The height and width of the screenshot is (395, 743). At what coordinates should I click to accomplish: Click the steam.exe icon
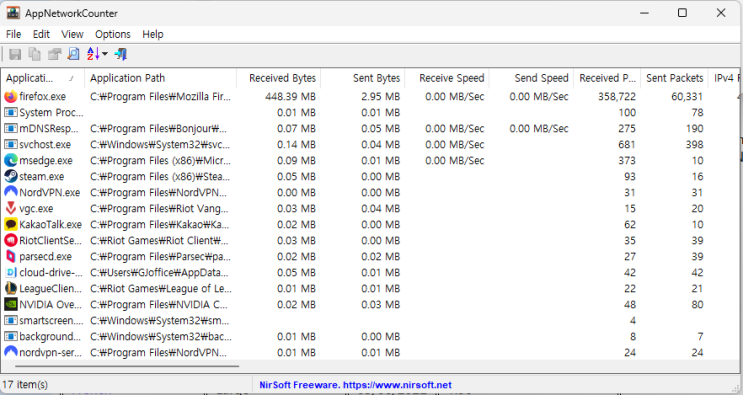pos(11,177)
